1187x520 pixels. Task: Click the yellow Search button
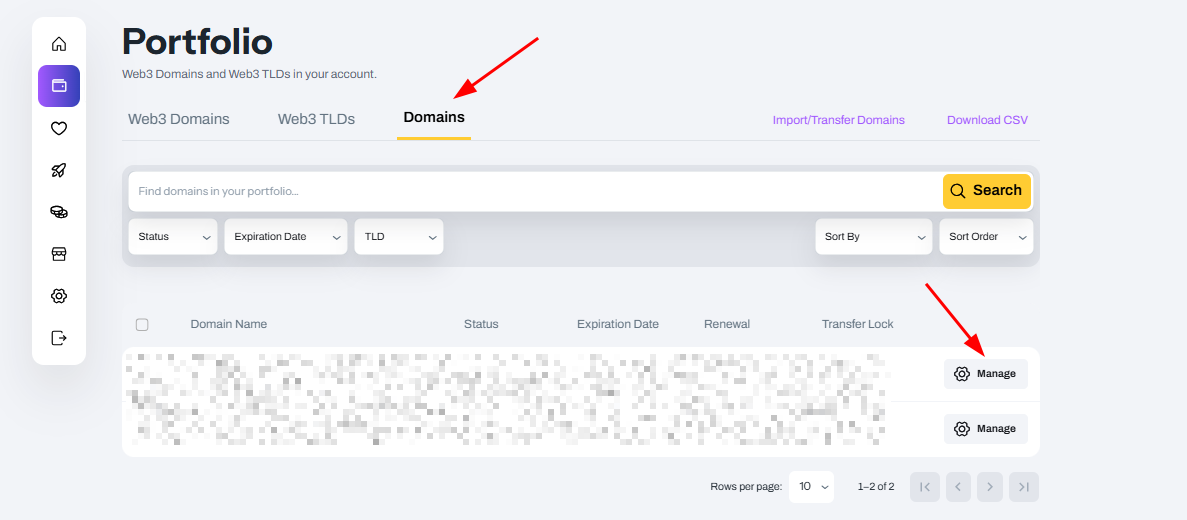(986, 191)
